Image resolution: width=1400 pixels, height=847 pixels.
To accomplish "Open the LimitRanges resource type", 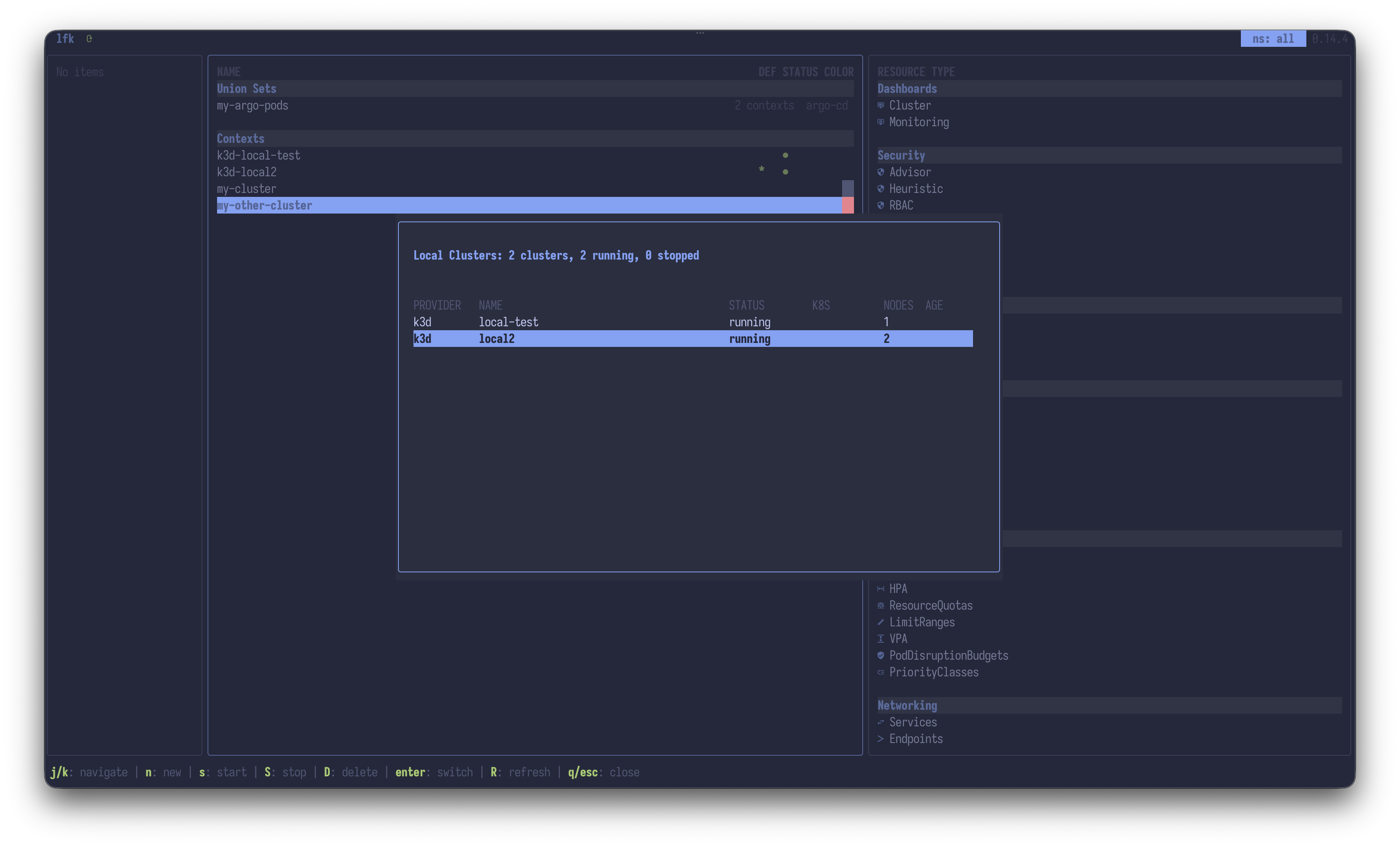I will tap(921, 622).
